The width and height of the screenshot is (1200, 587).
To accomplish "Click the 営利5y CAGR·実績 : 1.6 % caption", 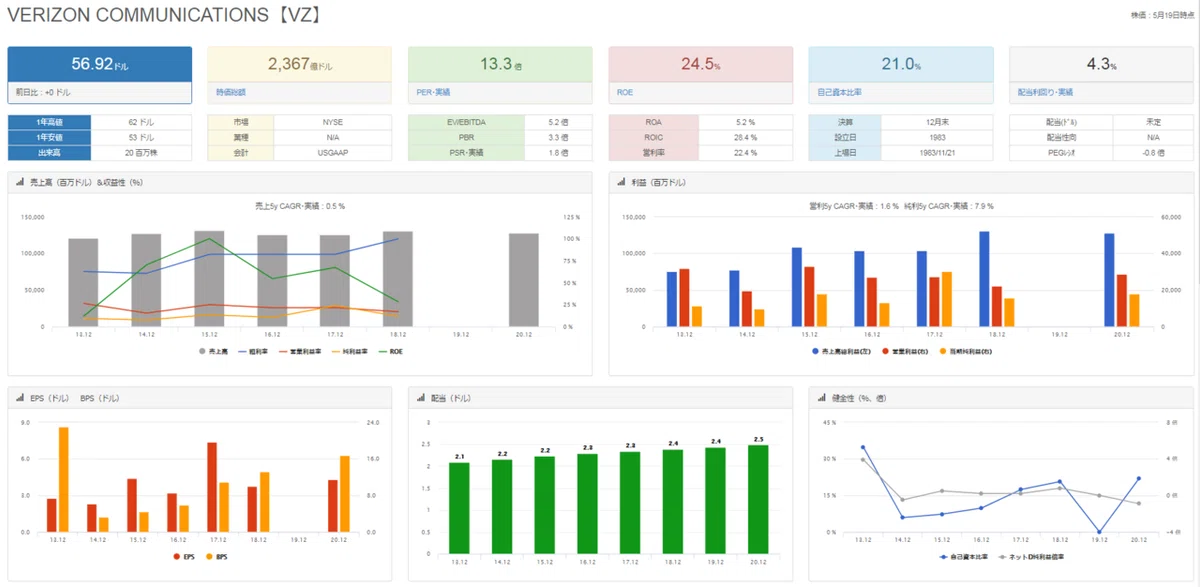I will (x=856, y=206).
